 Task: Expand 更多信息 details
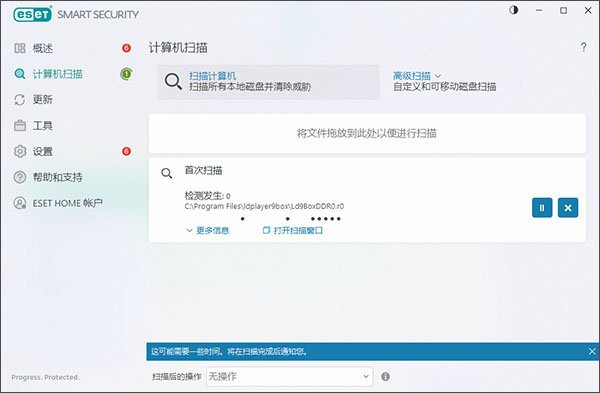coord(207,230)
